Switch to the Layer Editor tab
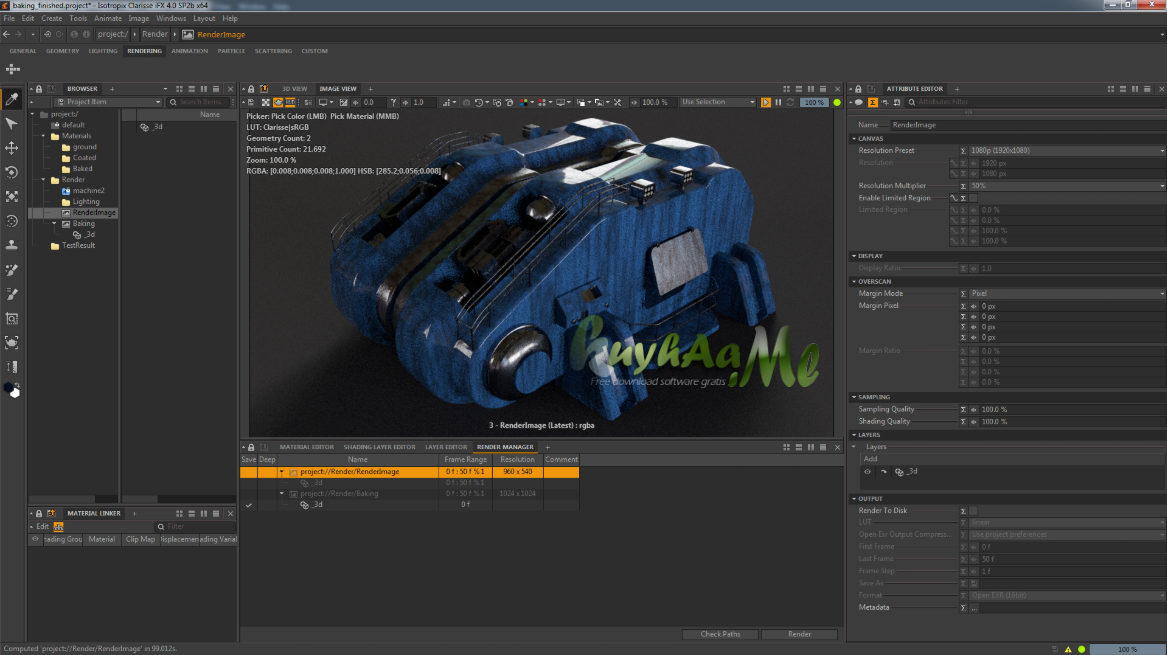The image size is (1167, 655). (446, 447)
